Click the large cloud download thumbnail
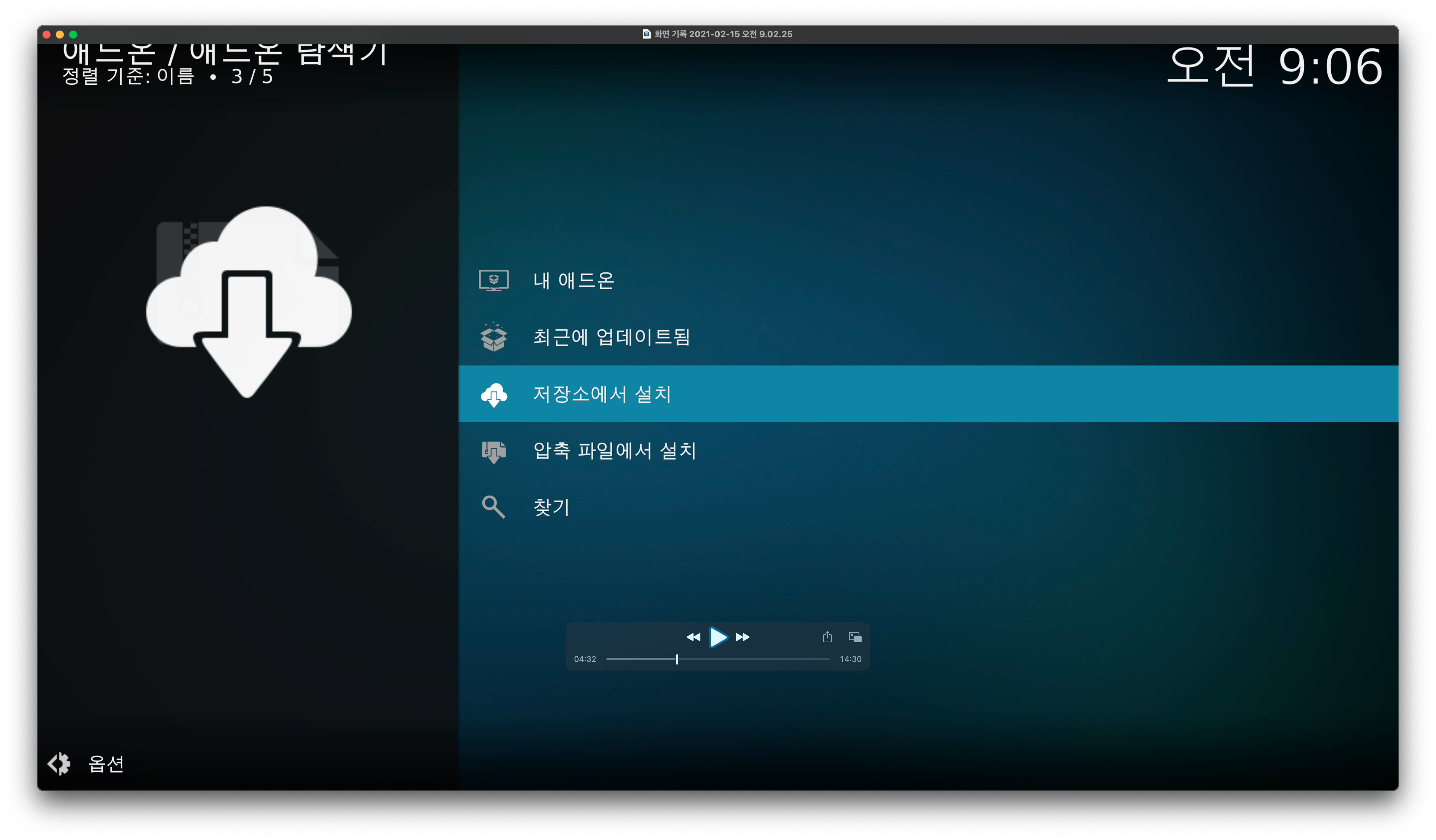1436x840 pixels. point(248,301)
